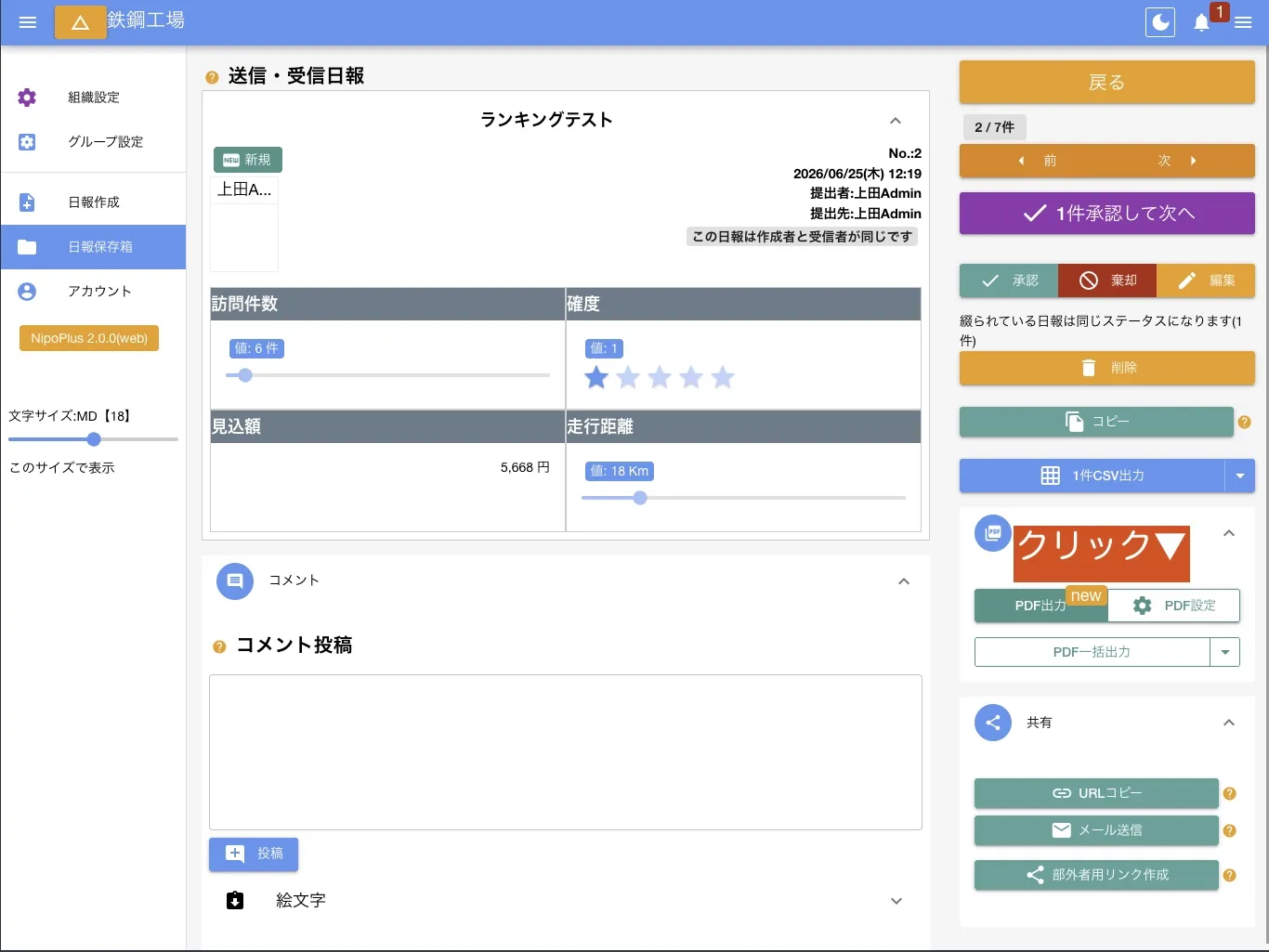Collapse the ランキングテスト report panel
This screenshot has width=1269, height=952.
(x=896, y=121)
